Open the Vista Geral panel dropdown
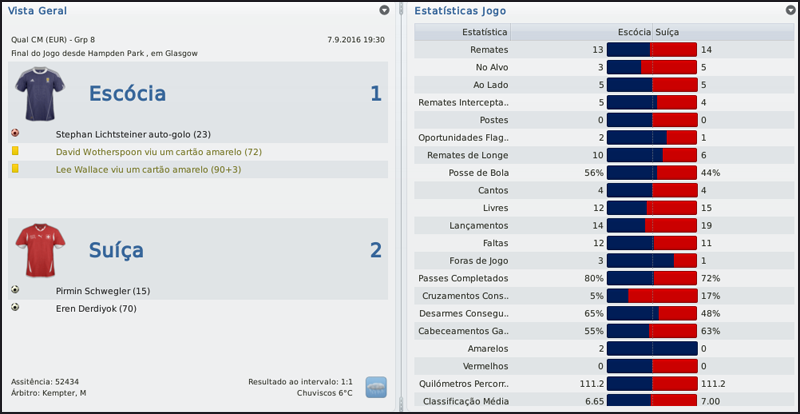This screenshot has height=414, width=800. (x=385, y=10)
